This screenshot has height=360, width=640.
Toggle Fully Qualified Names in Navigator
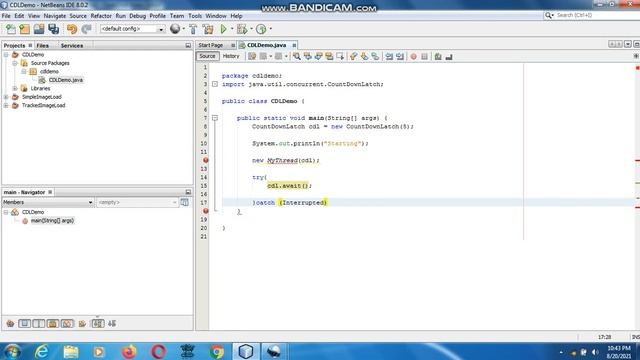tap(82, 324)
